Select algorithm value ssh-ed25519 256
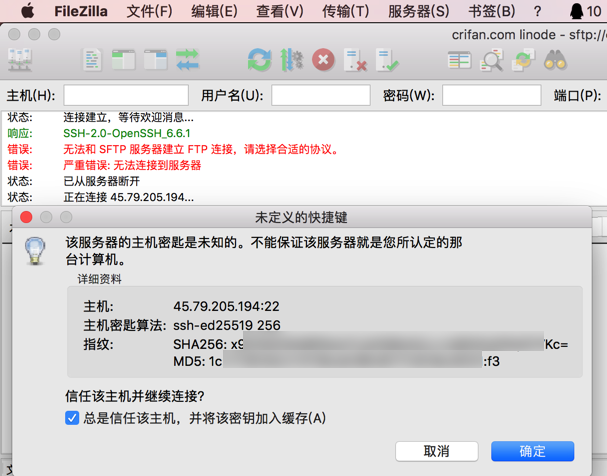Viewport: 607px width, 476px height. click(227, 325)
